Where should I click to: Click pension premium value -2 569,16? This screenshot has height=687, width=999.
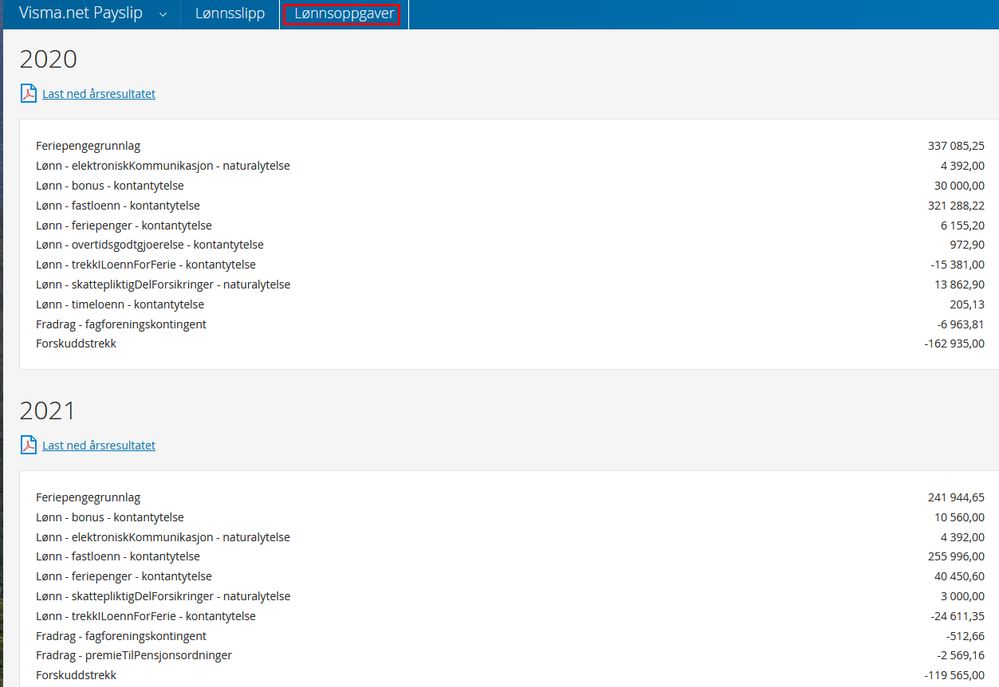pos(960,655)
